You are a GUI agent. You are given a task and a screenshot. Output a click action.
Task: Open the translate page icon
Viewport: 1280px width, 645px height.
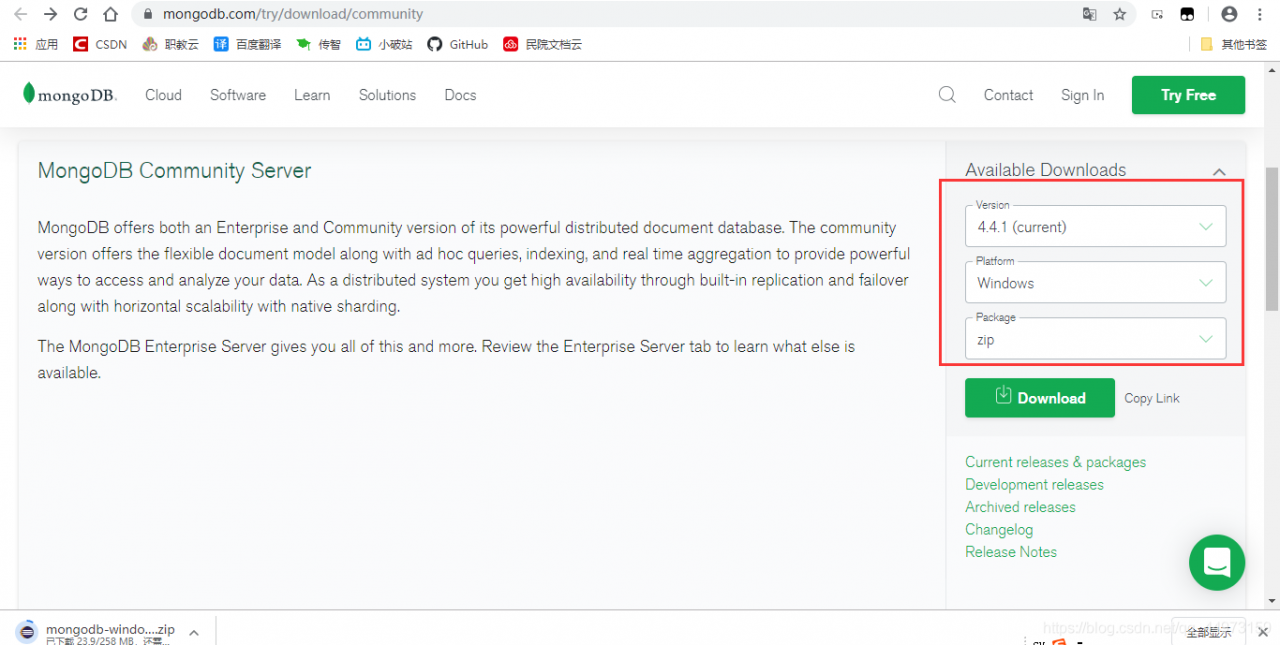pos(1089,14)
